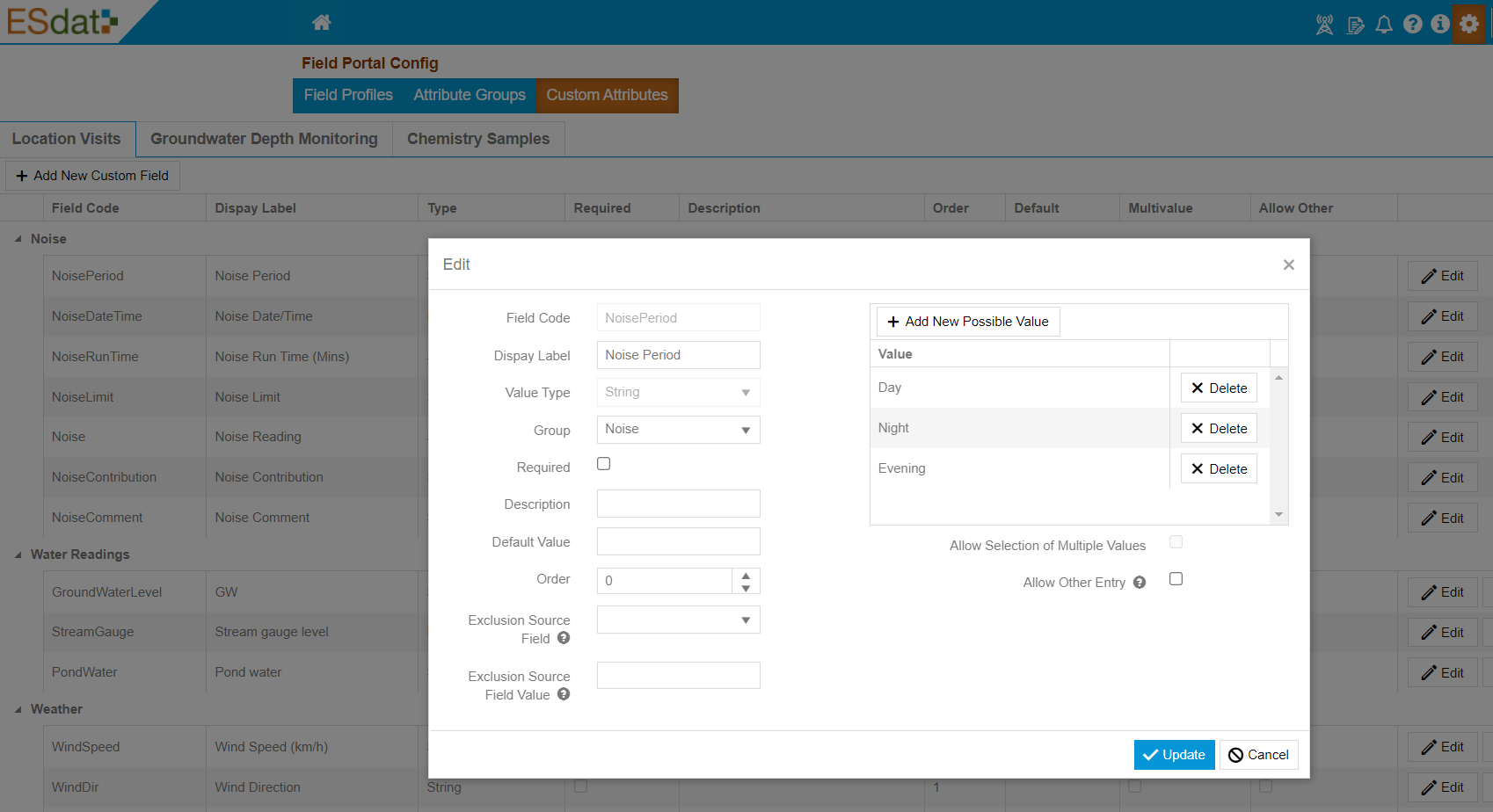1493x812 pixels.
Task: Check the Required checkbox in the Edit dialog
Action: coord(603,463)
